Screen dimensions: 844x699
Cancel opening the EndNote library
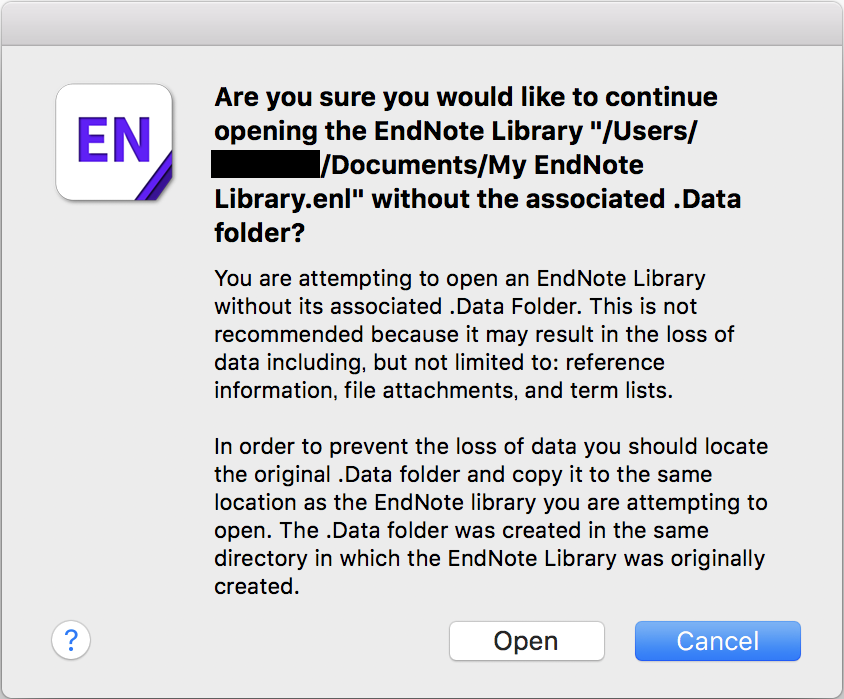point(718,641)
